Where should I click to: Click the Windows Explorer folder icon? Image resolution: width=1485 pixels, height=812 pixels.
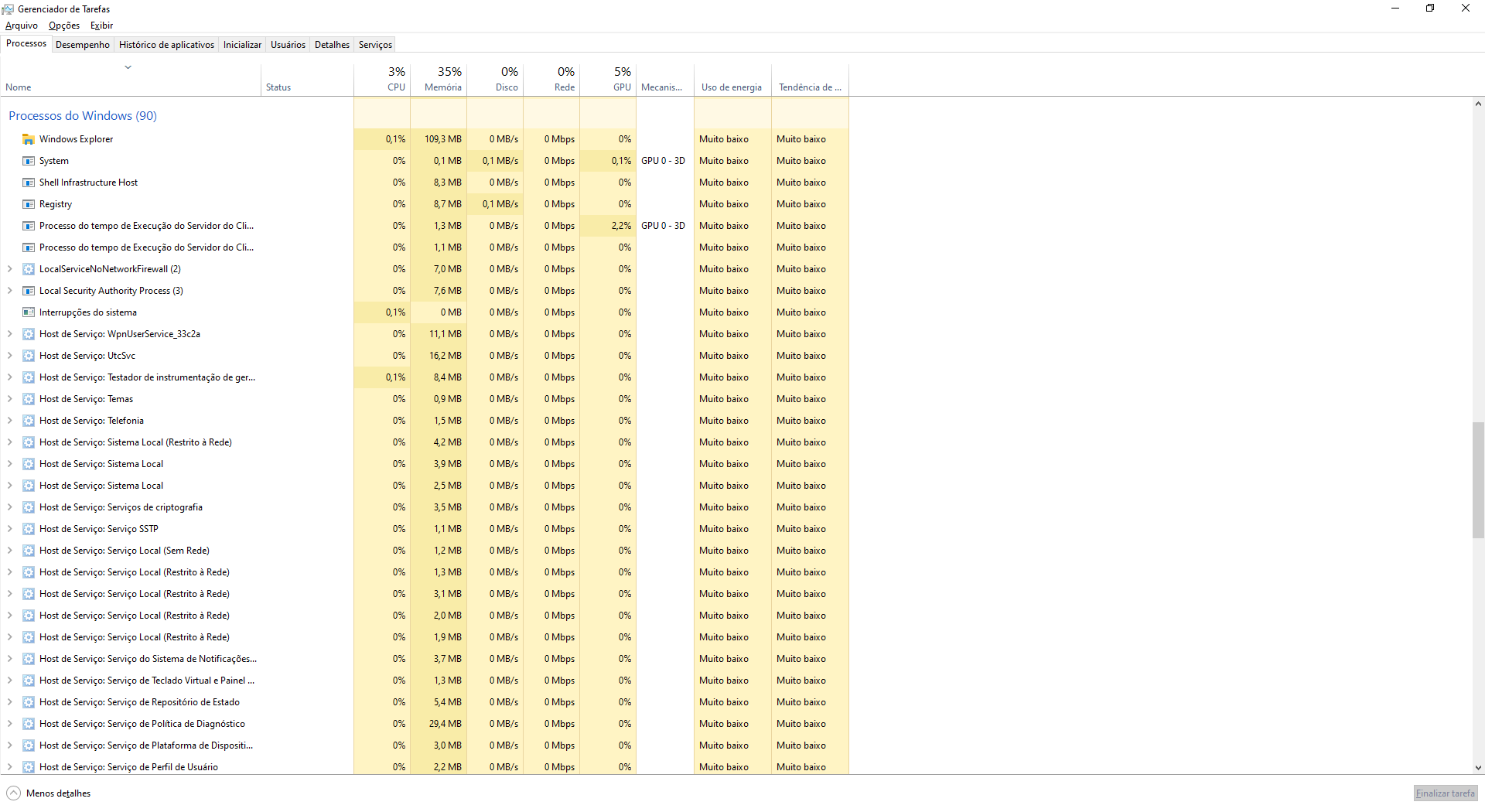(29, 139)
